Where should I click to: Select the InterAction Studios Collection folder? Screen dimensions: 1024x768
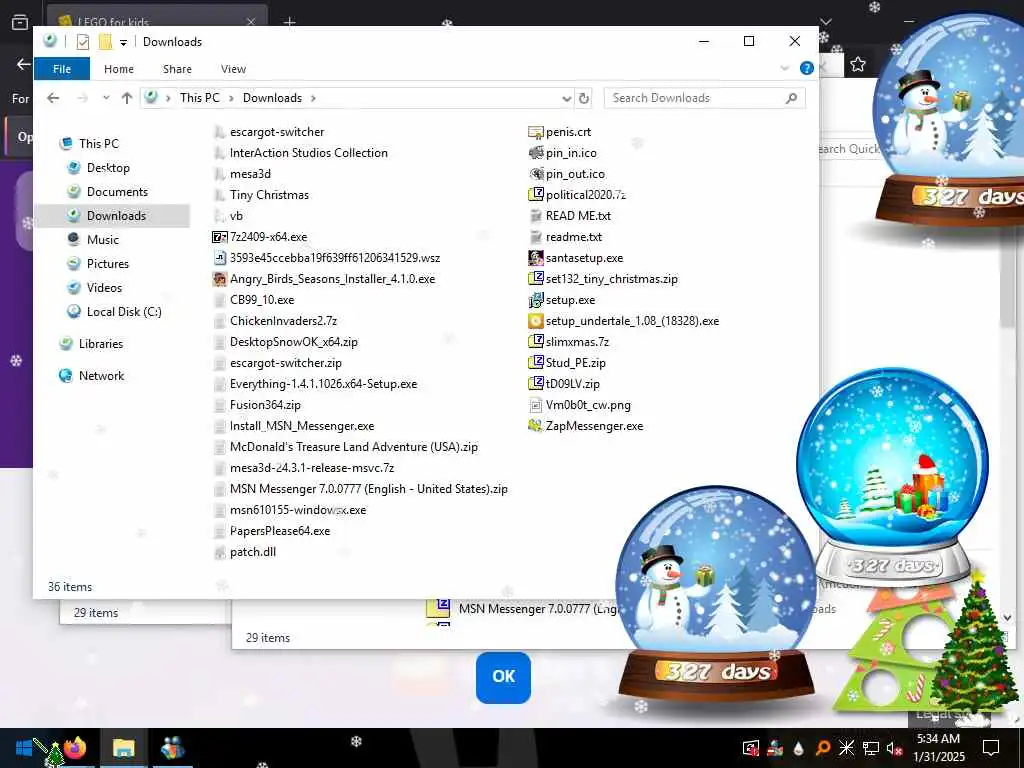[308, 153]
